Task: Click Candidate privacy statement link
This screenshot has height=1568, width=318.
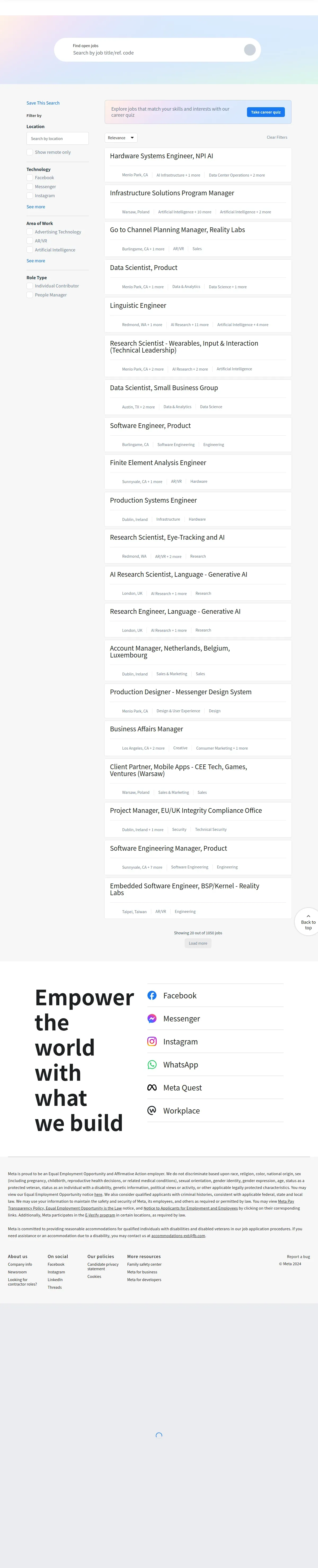Action: [x=103, y=1267]
